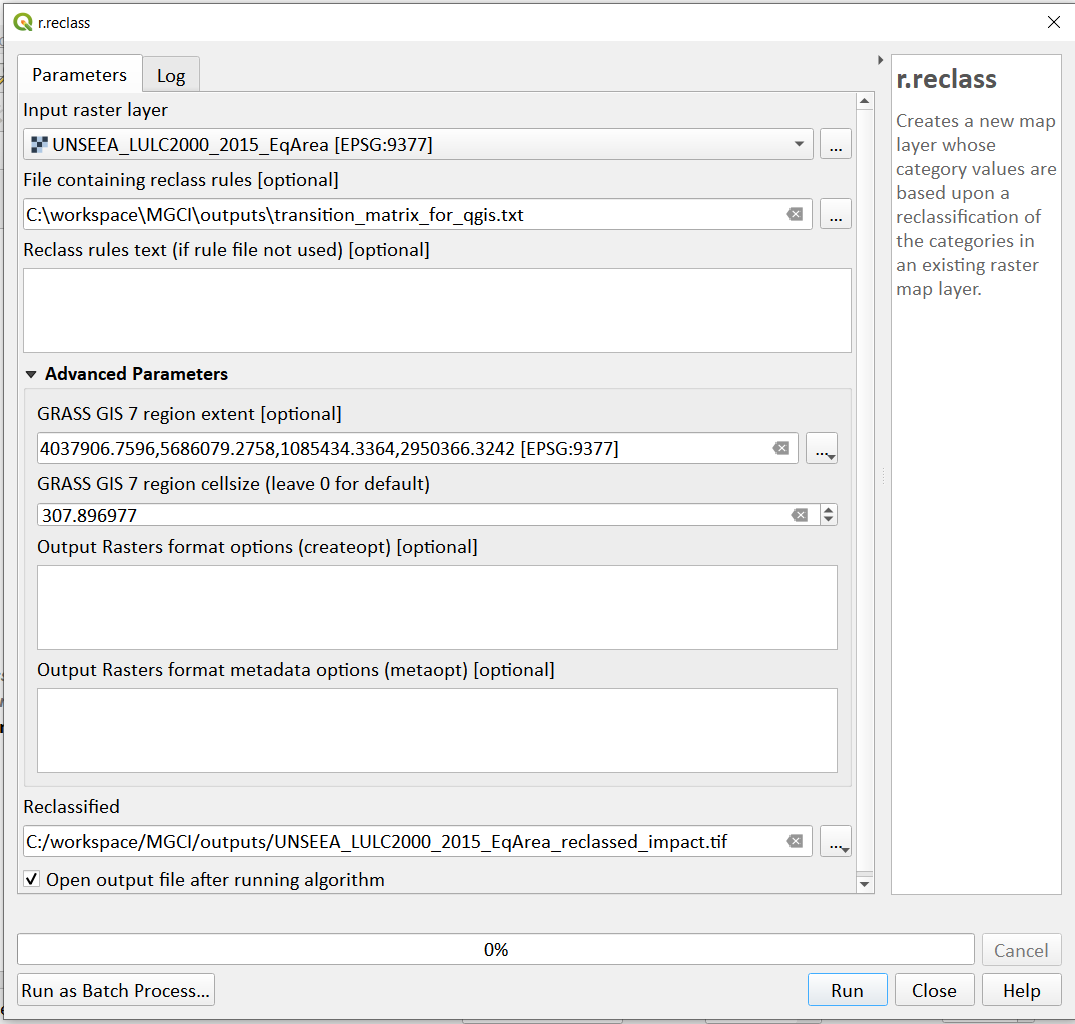Decrease the region cellsize value
The image size is (1075, 1024).
(x=829, y=520)
